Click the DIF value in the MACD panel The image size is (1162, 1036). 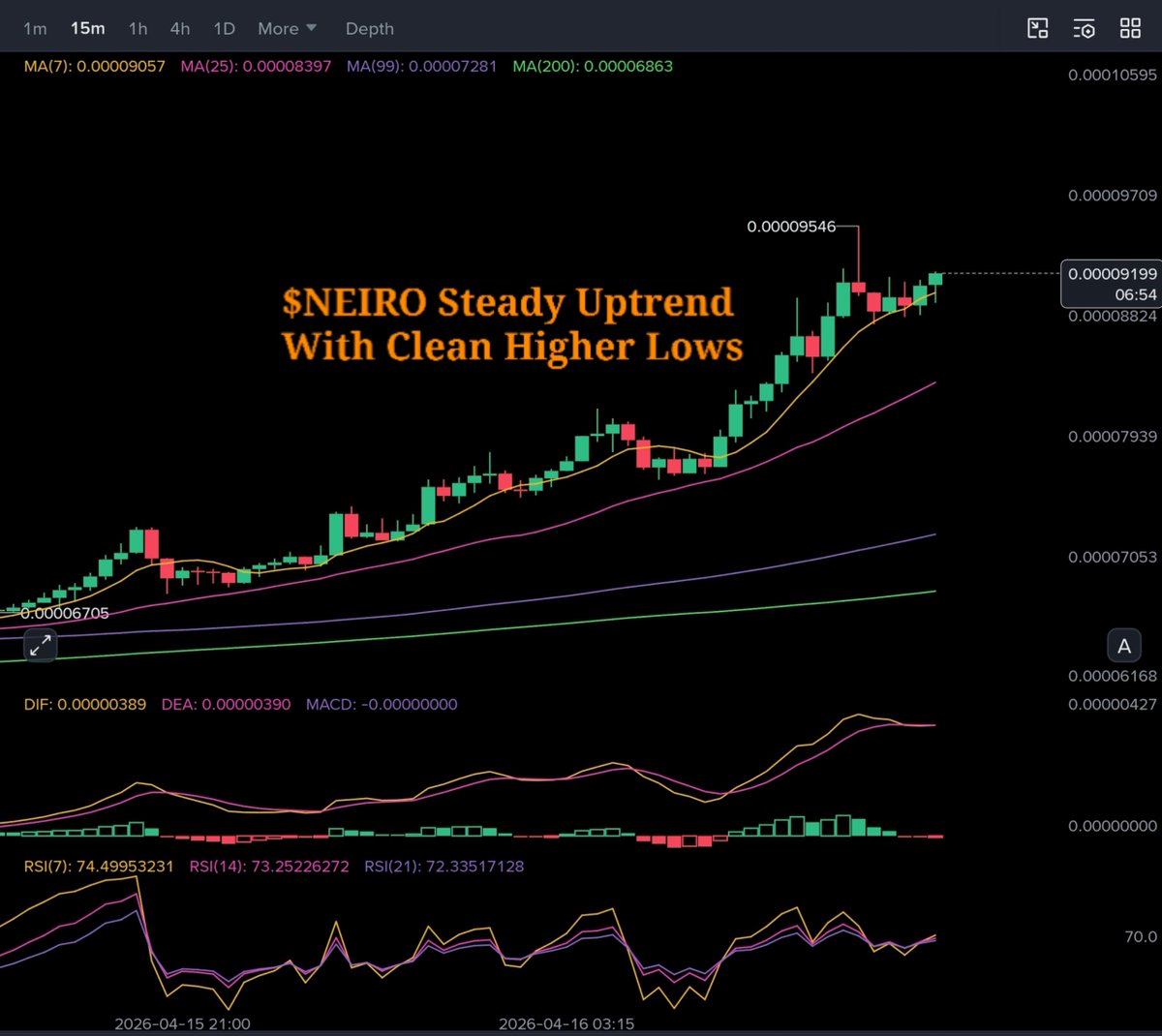[x=85, y=704]
